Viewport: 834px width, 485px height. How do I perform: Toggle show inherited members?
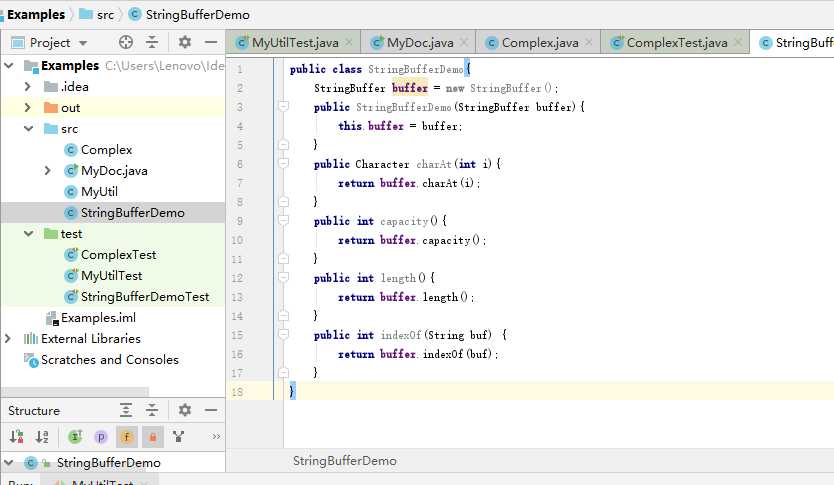[76, 437]
